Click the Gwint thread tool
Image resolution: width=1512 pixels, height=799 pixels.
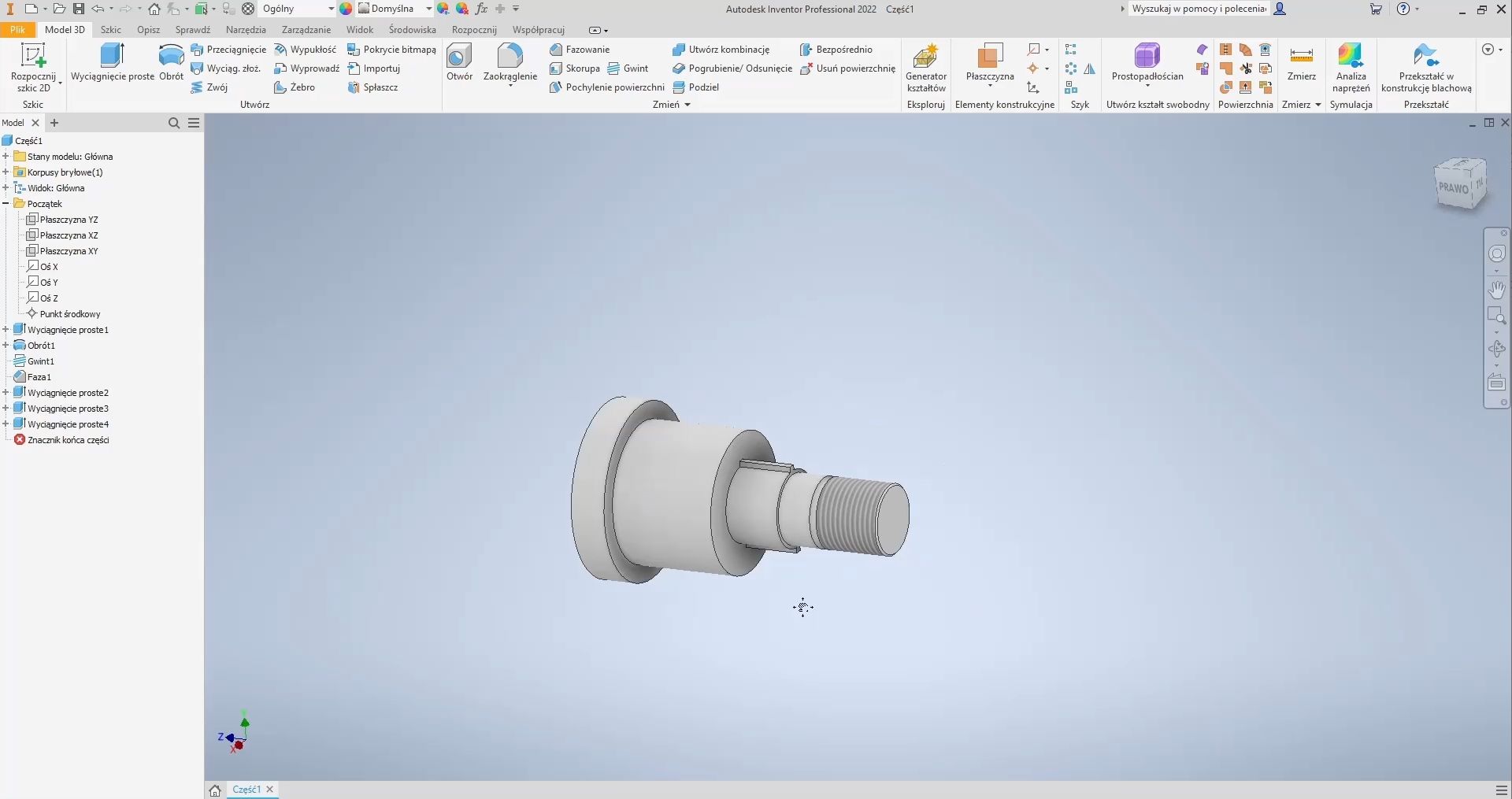(628, 68)
